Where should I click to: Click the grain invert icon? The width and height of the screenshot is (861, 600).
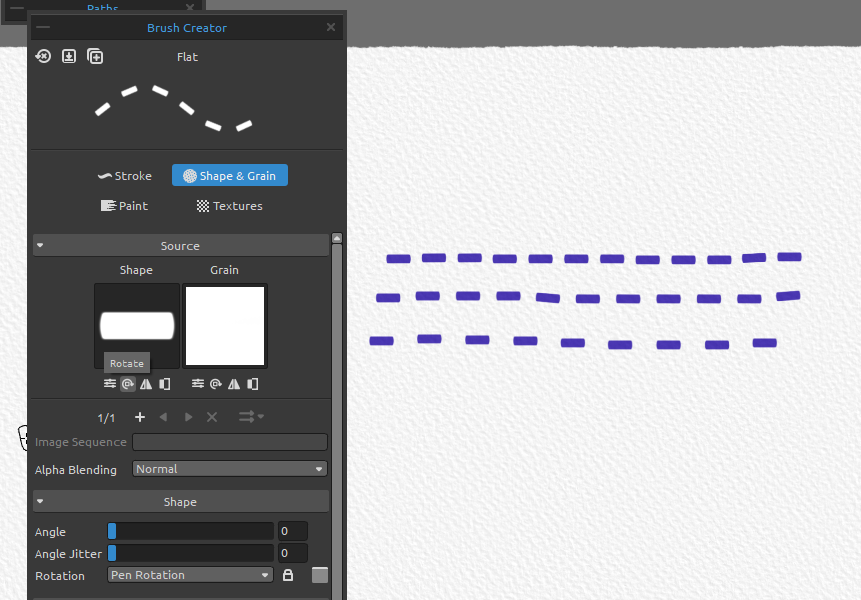[252, 383]
